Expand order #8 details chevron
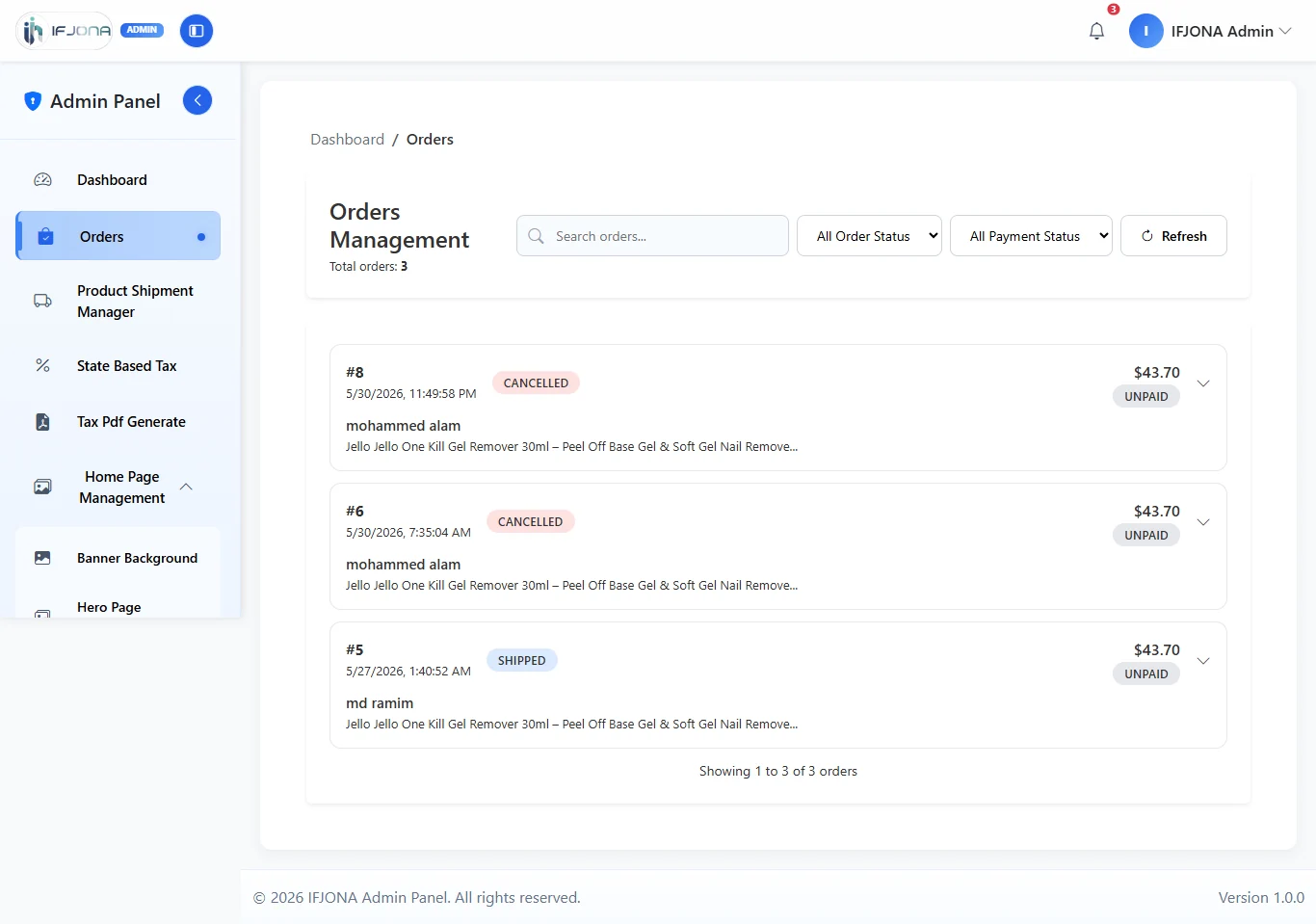Viewport: 1316px width, 924px height. click(1203, 383)
